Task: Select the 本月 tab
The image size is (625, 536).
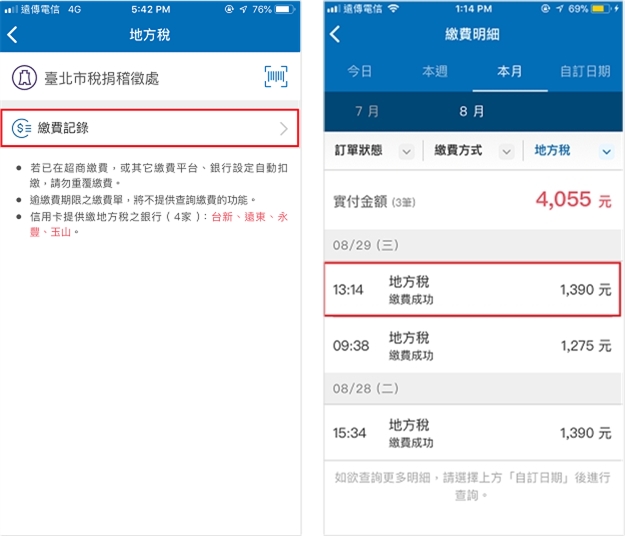Action: (x=510, y=72)
